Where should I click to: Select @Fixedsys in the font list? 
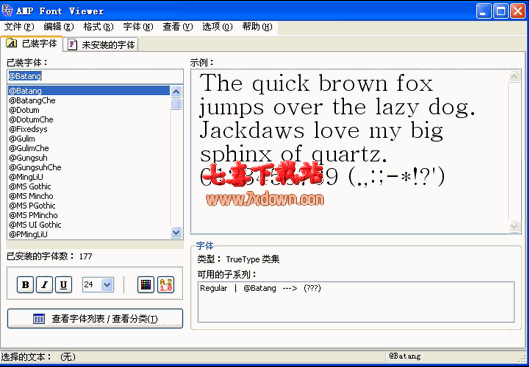89,129
